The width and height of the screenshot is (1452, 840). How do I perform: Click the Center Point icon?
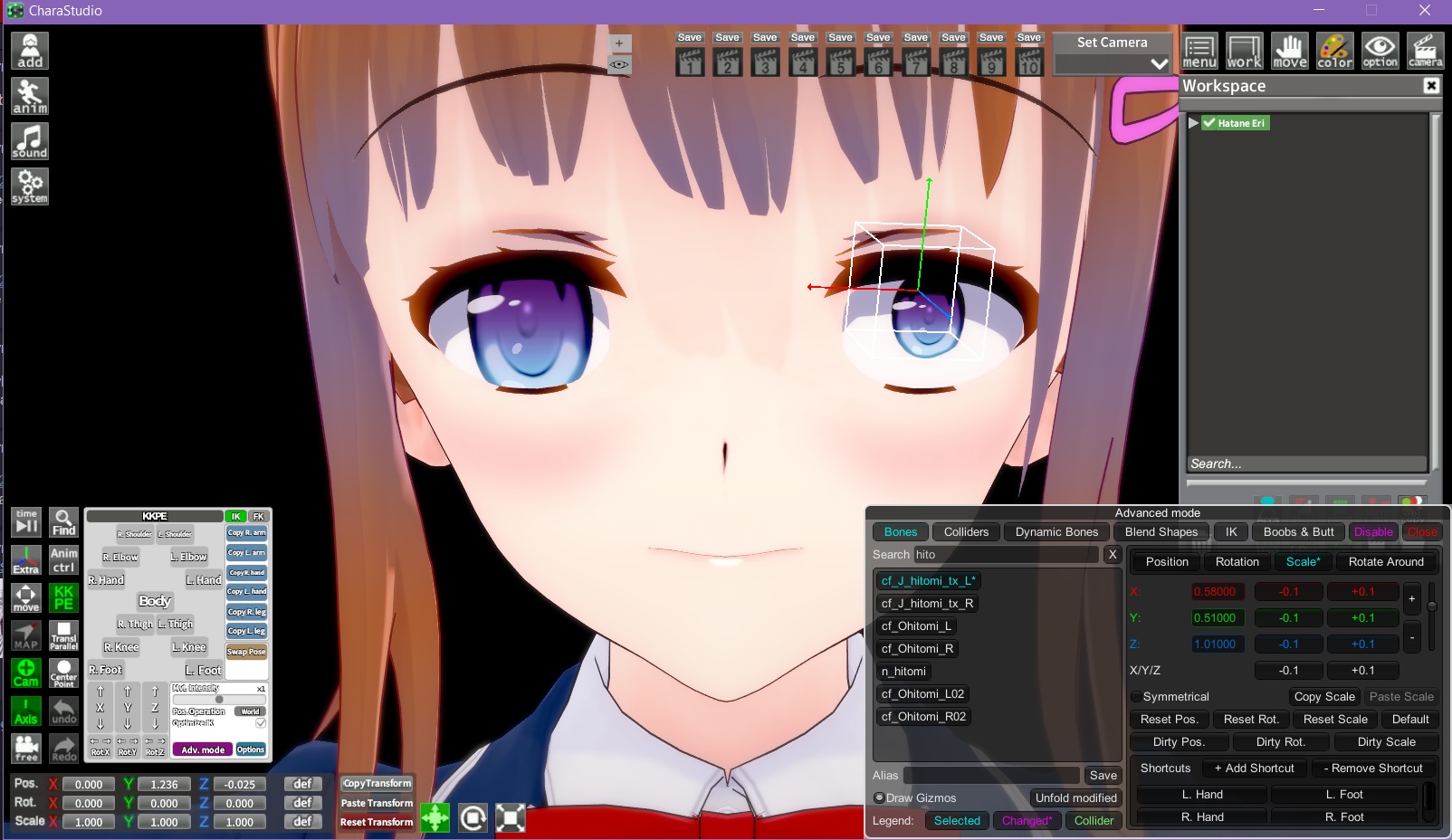(x=63, y=673)
